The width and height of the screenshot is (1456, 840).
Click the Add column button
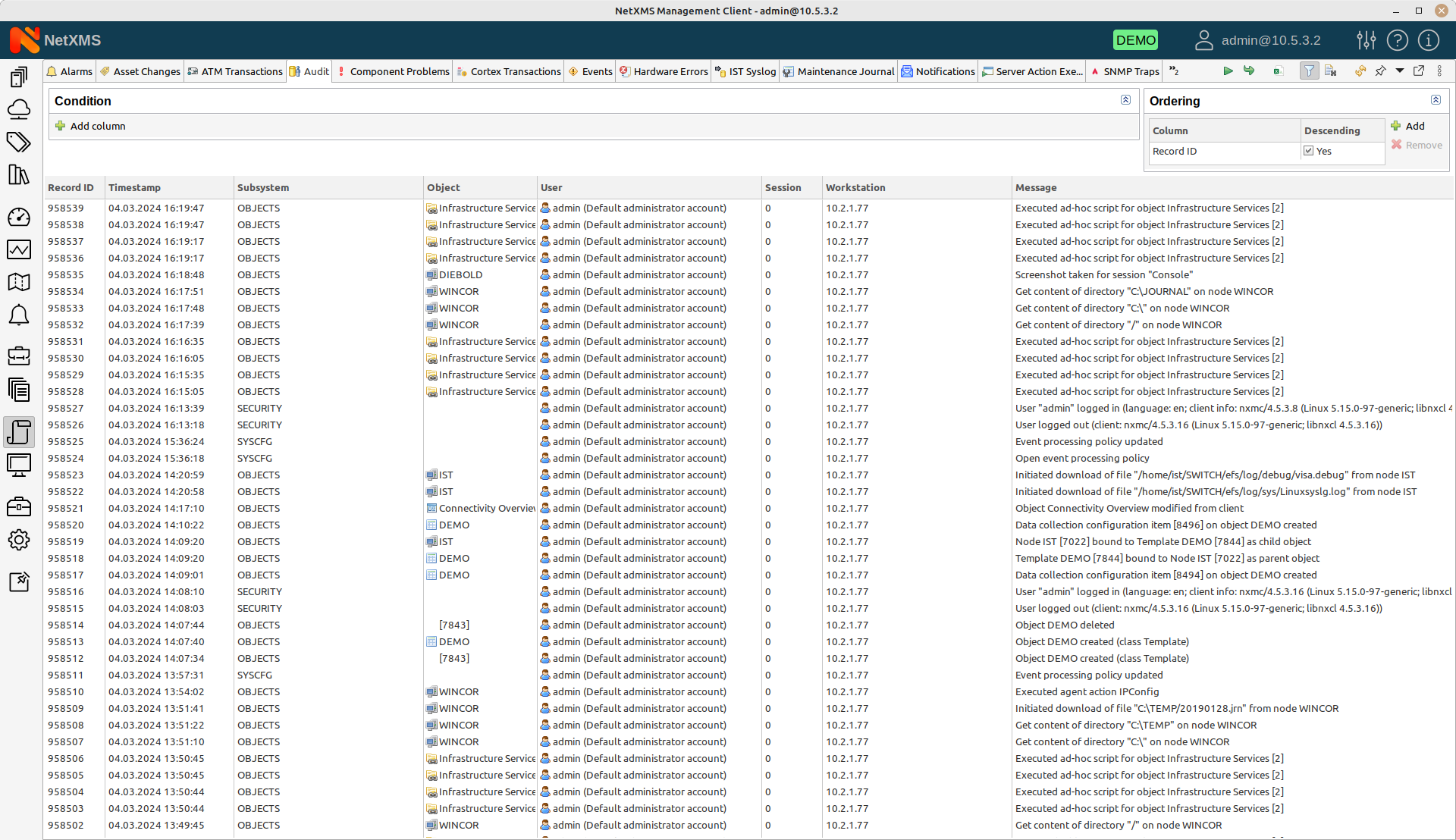coord(90,126)
